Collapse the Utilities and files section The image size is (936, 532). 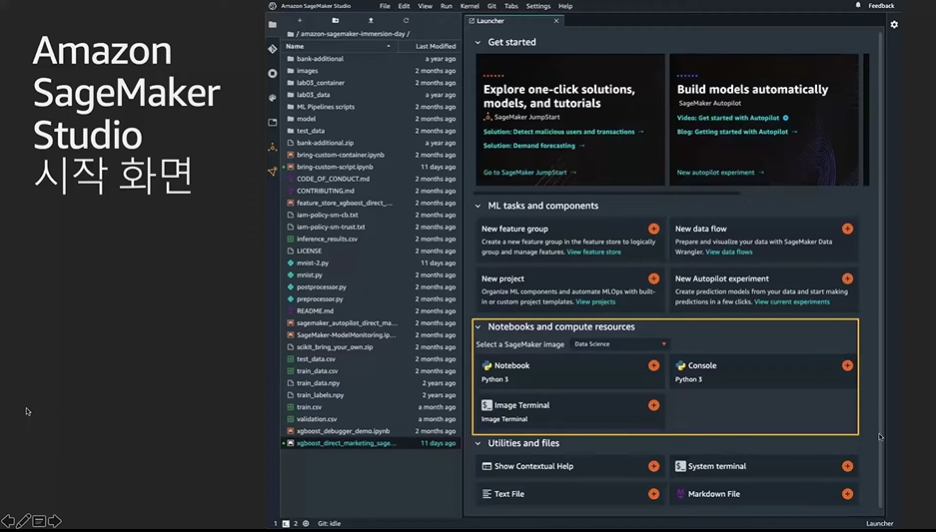pyautogui.click(x=478, y=444)
